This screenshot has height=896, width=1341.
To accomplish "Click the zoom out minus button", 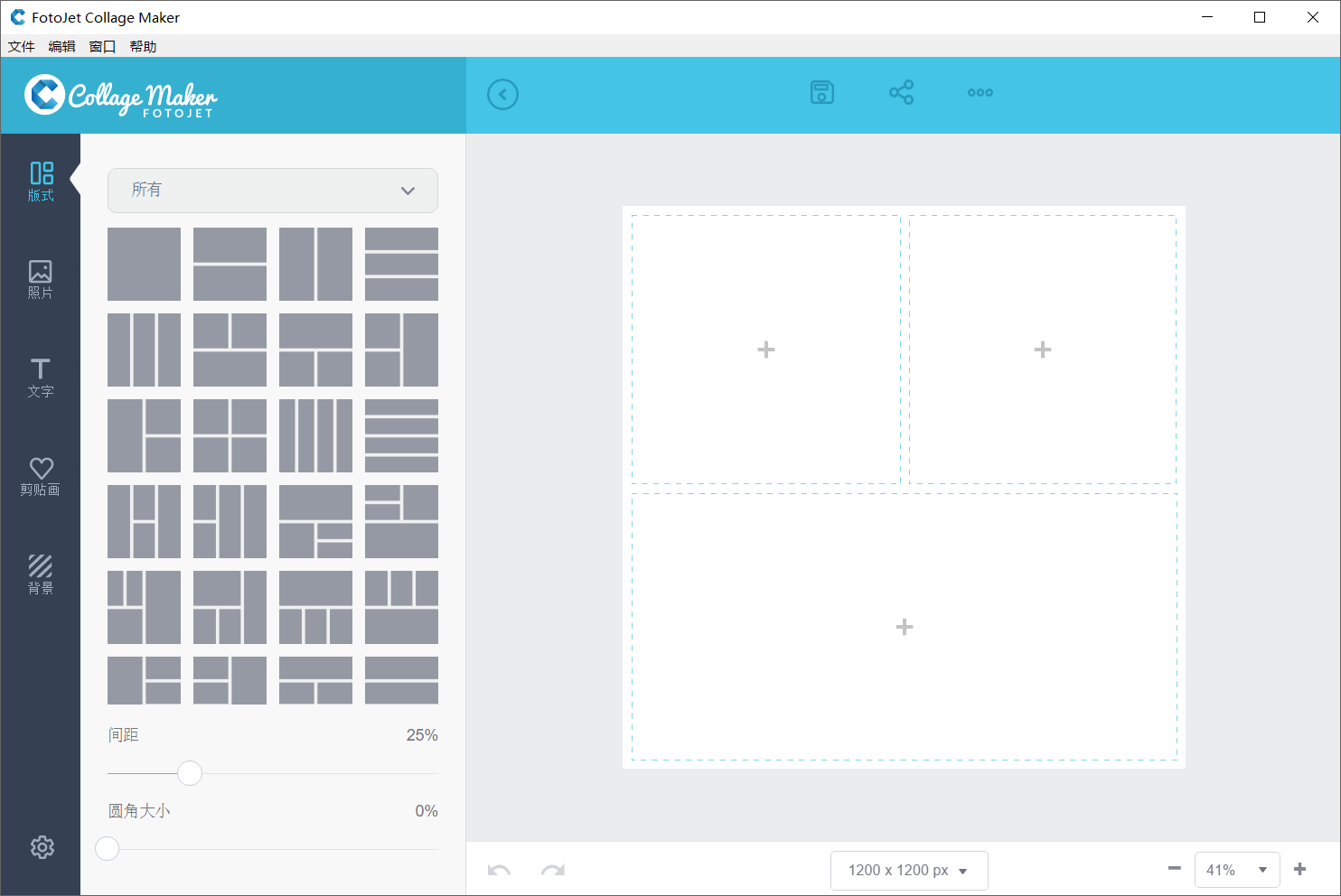I will tap(1174, 869).
